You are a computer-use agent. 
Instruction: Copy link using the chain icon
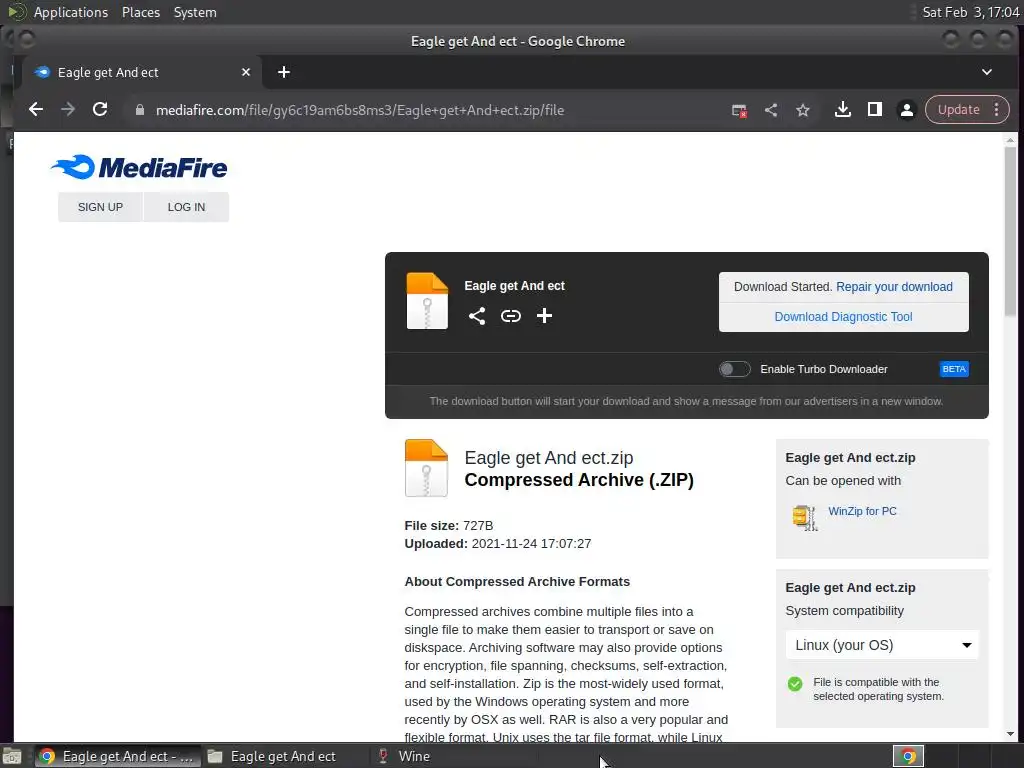tap(511, 316)
